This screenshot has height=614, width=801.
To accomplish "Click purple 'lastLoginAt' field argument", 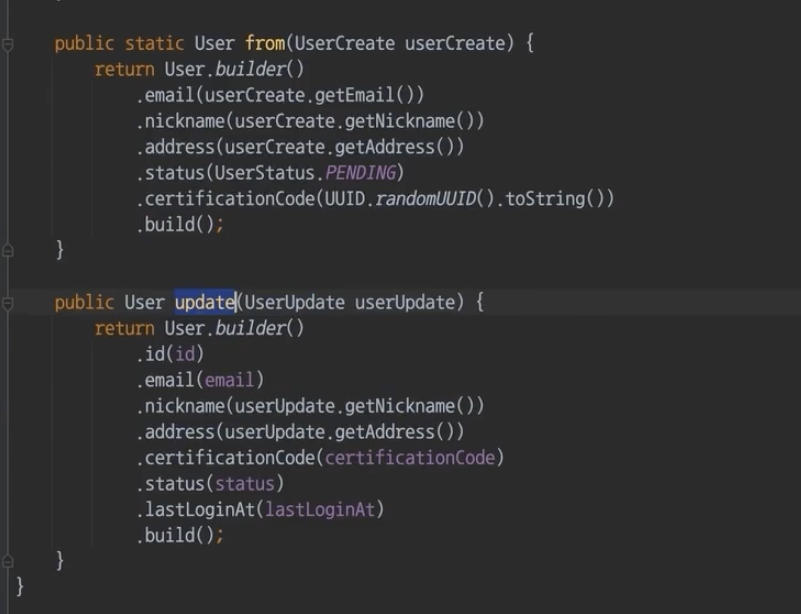I will pos(319,510).
